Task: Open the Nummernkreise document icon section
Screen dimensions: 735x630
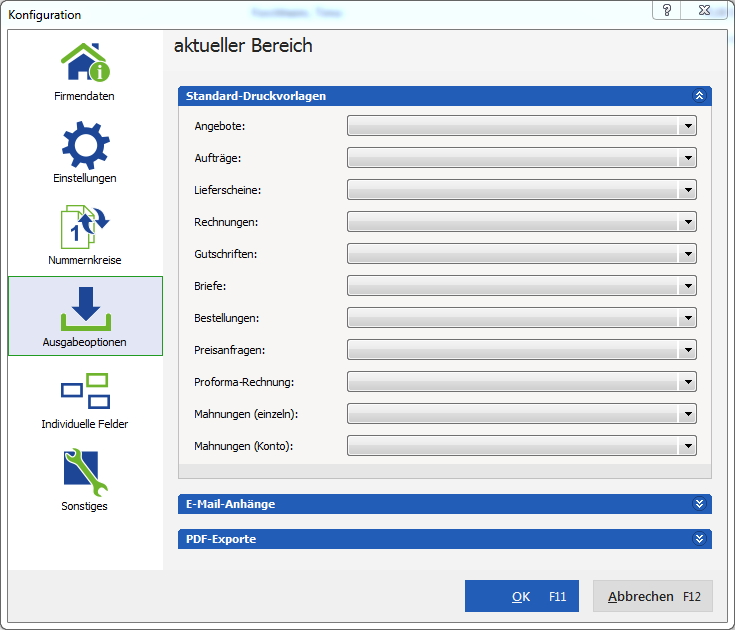Action: pyautogui.click(x=84, y=227)
